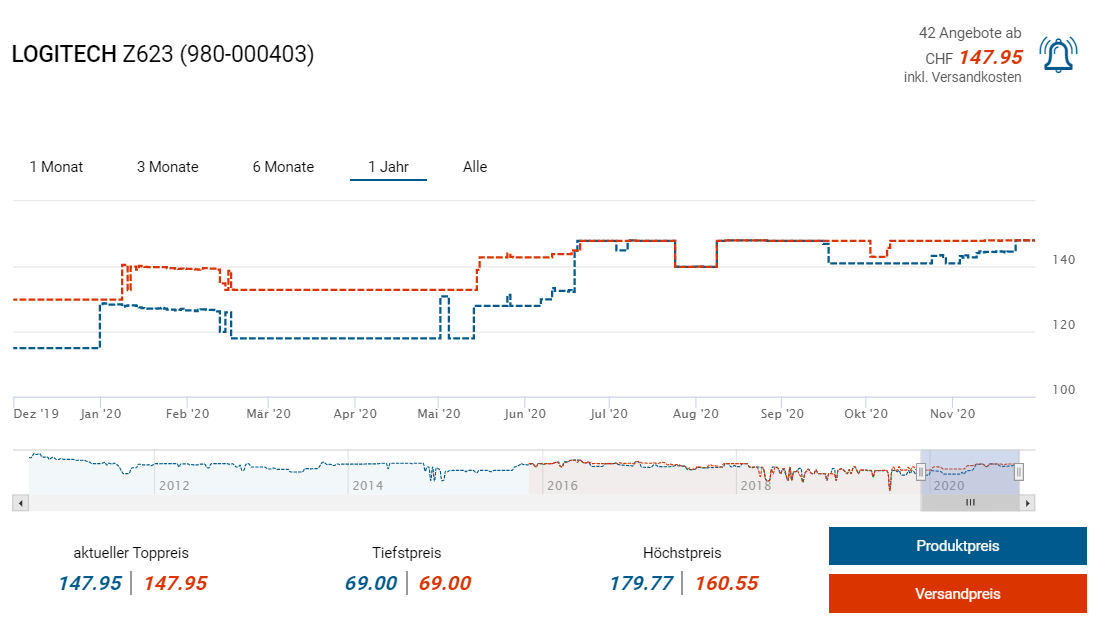The image size is (1094, 621).
Task: Click the horizontal scrollbar thumb
Action: coord(969,503)
